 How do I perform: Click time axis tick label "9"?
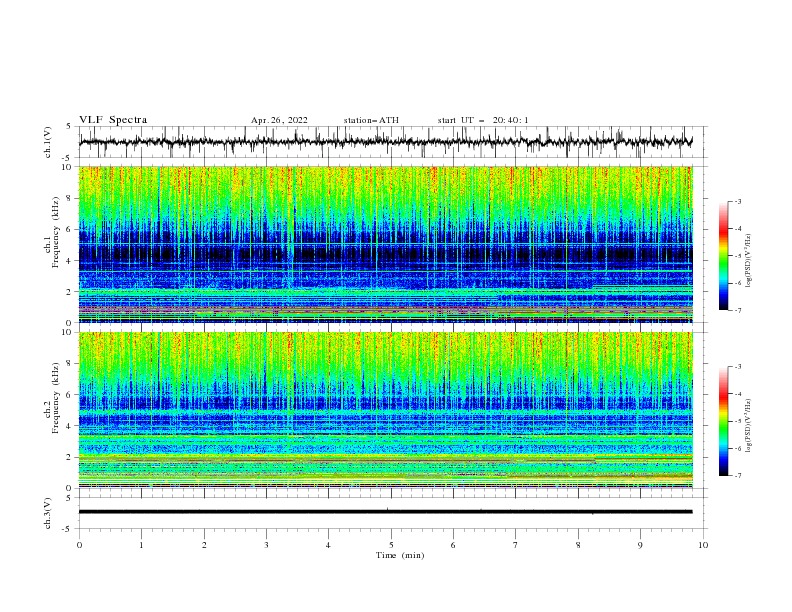pos(640,545)
